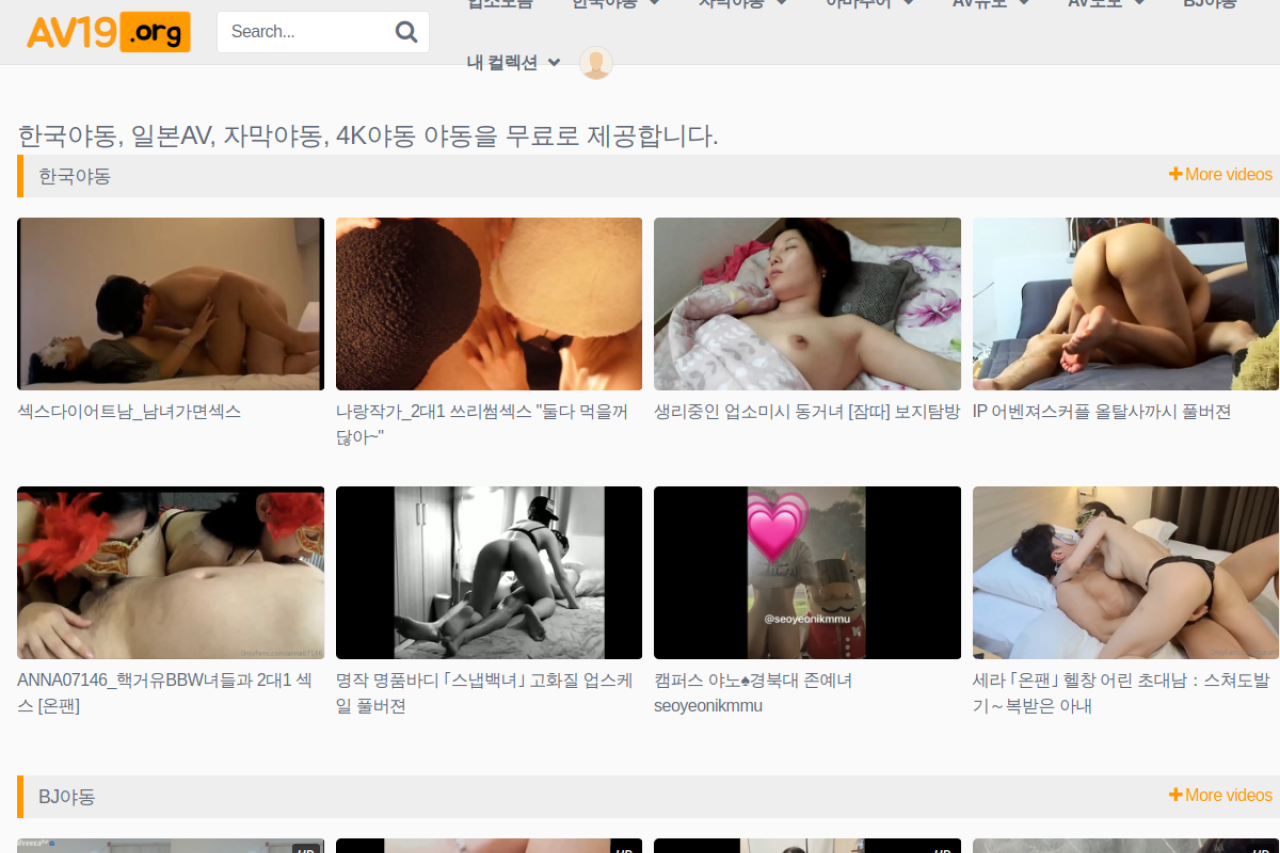Open the thumbnail above the IP 어벤져스커플 title
Image resolution: width=1280 pixels, height=853 pixels.
1126,304
